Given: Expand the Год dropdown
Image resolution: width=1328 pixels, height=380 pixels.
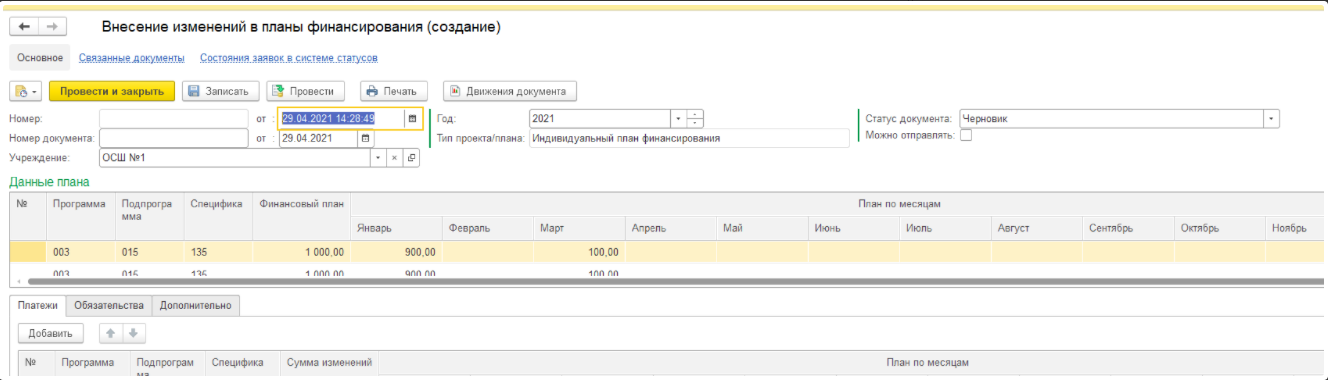Looking at the screenshot, I should pyautogui.click(x=677, y=118).
